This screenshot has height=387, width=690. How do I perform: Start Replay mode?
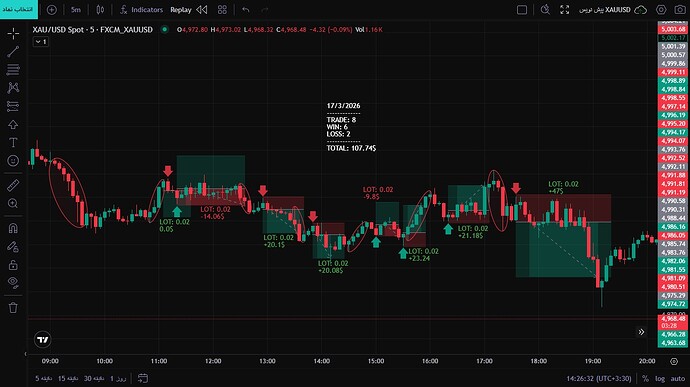click(x=181, y=10)
